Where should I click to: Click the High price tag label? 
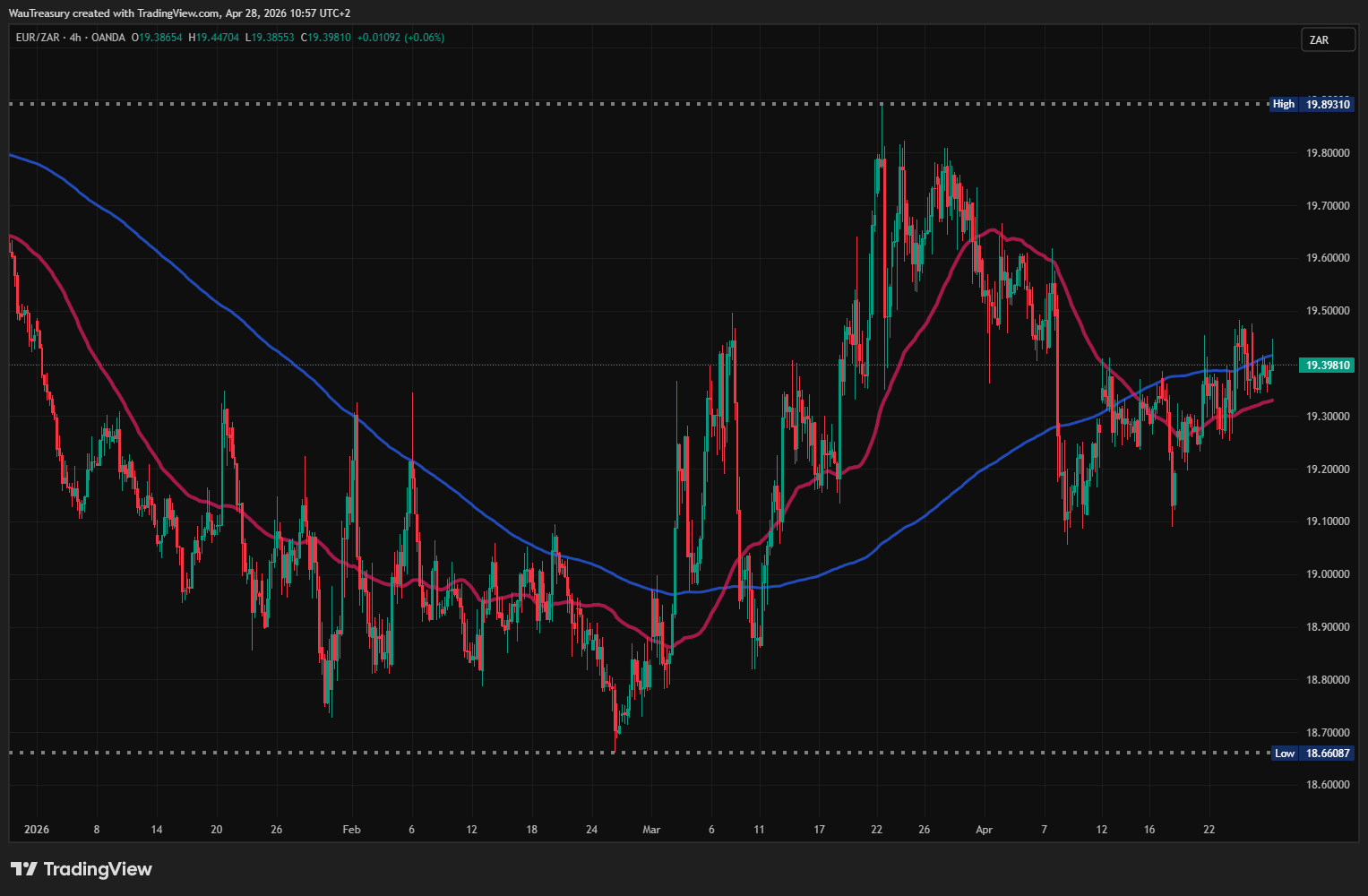click(1284, 104)
